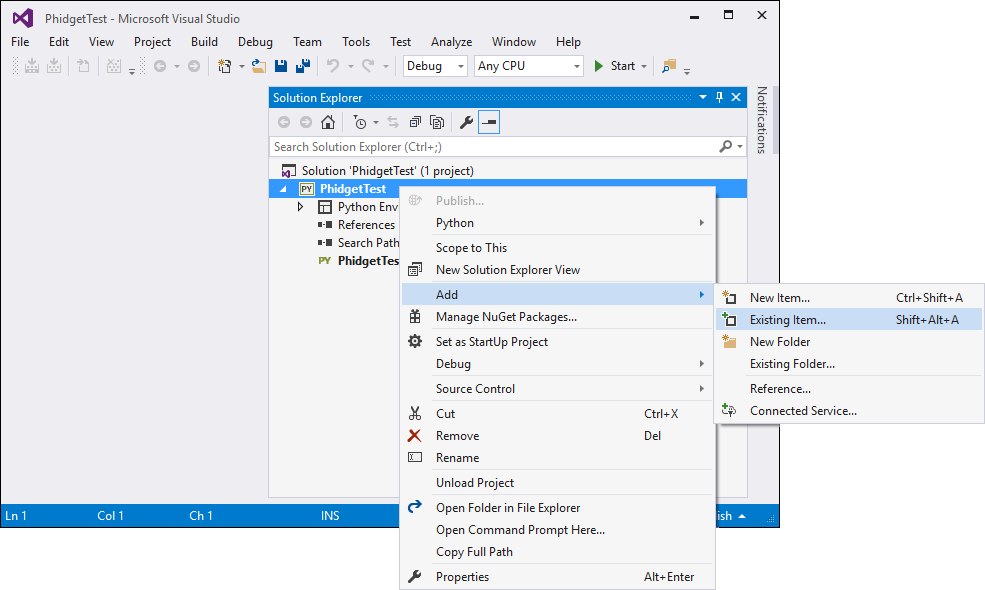Open the Undo history dropdown arrow
Image resolution: width=985 pixels, height=590 pixels.
pyautogui.click(x=351, y=66)
